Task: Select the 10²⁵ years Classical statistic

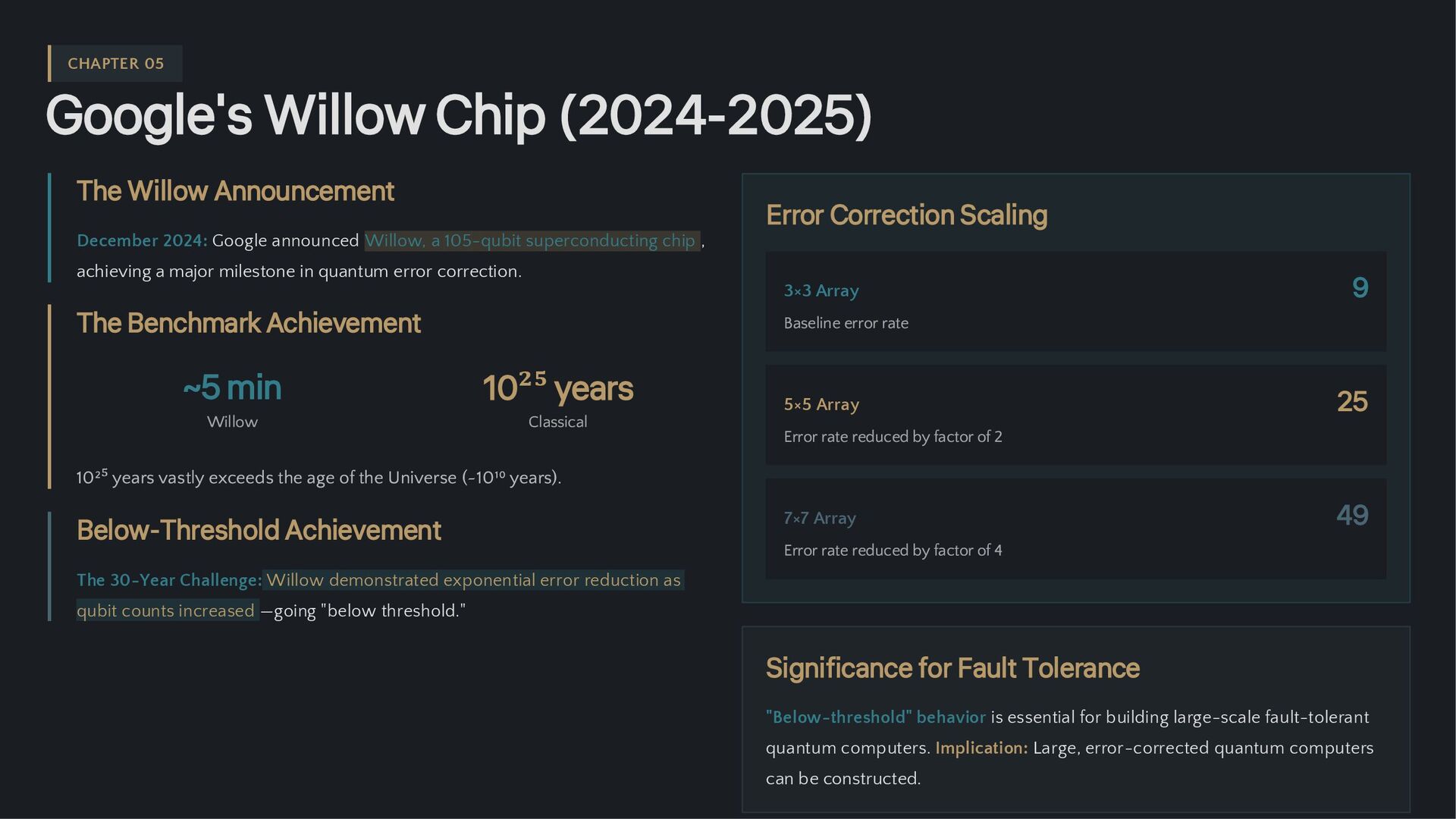Action: click(x=557, y=400)
